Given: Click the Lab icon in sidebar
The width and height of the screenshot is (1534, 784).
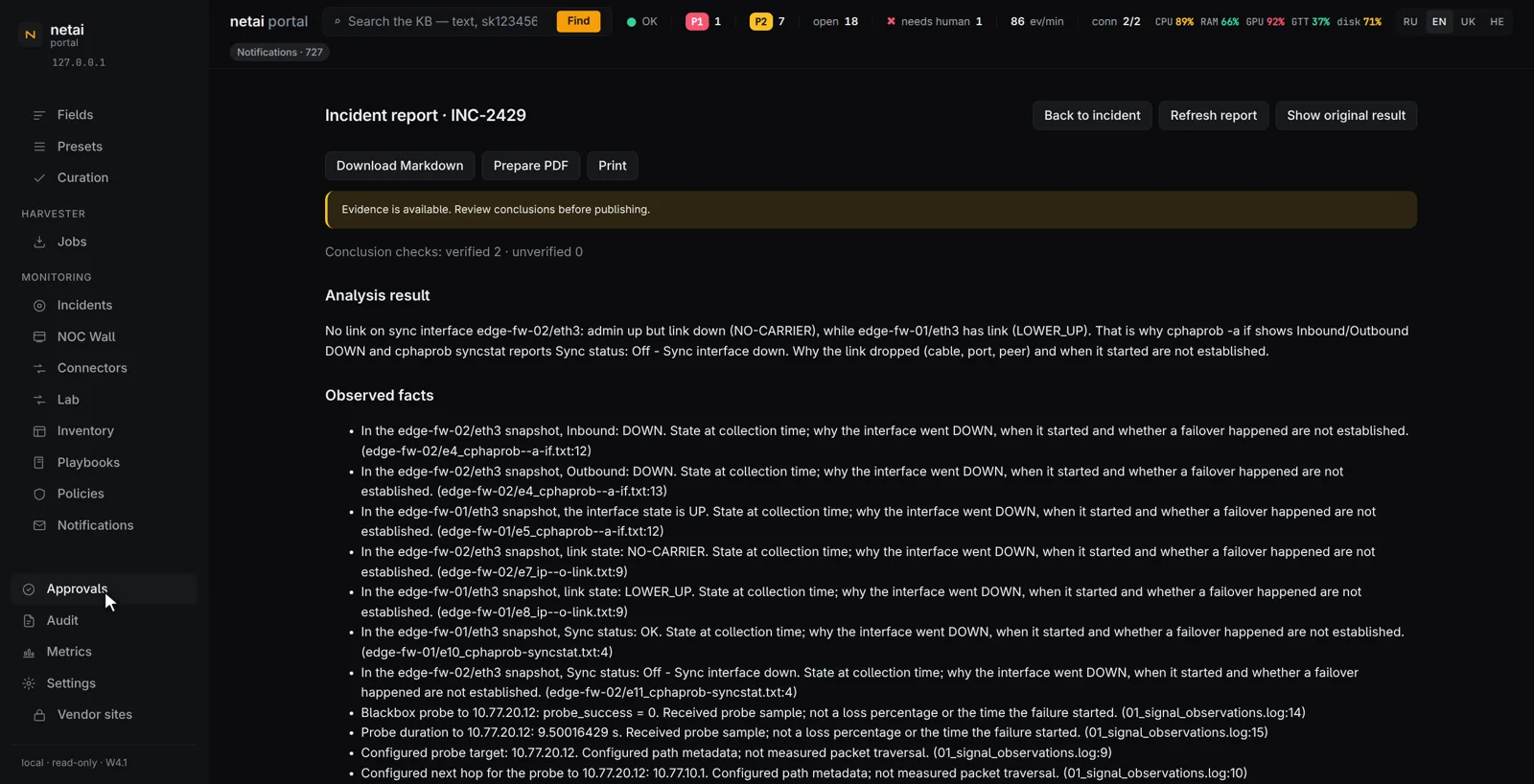Looking at the screenshot, I should coord(39,400).
